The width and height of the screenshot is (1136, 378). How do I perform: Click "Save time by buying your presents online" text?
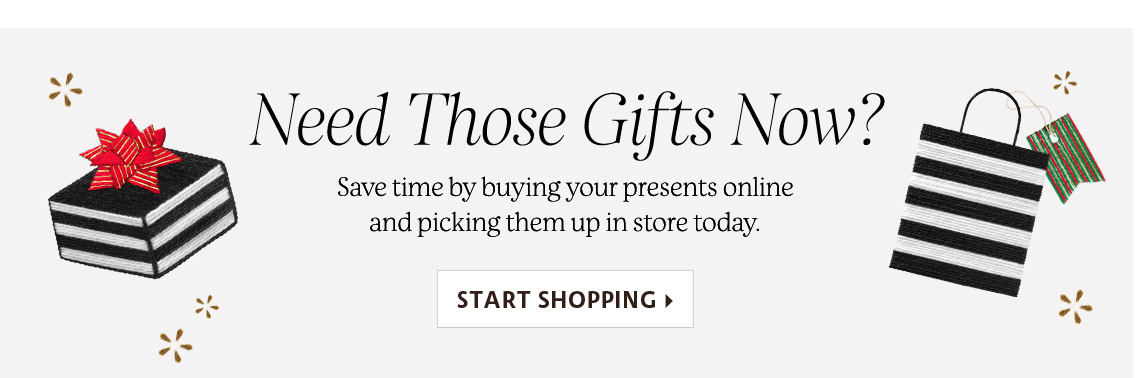[565, 188]
